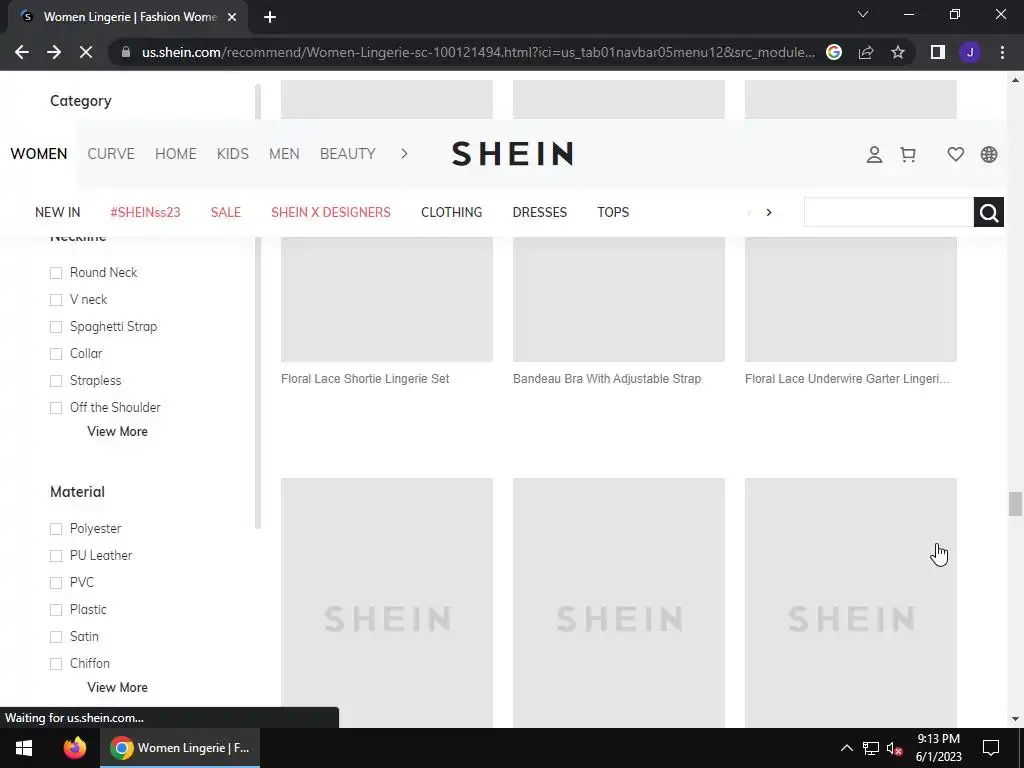
Task: Open a new browser tab
Action: coord(270,17)
